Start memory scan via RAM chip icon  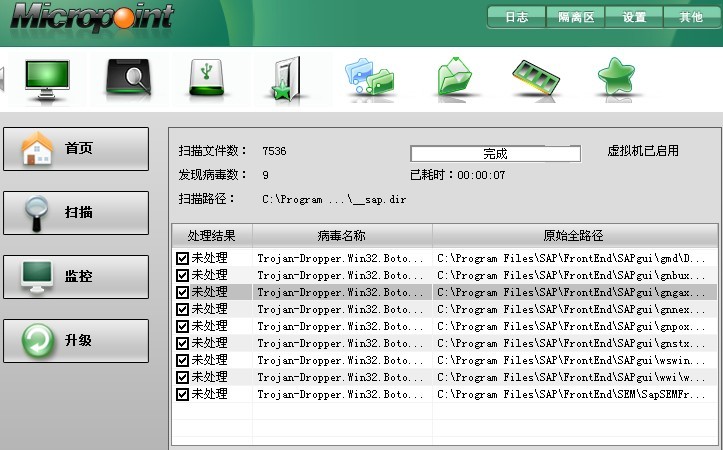[535, 77]
